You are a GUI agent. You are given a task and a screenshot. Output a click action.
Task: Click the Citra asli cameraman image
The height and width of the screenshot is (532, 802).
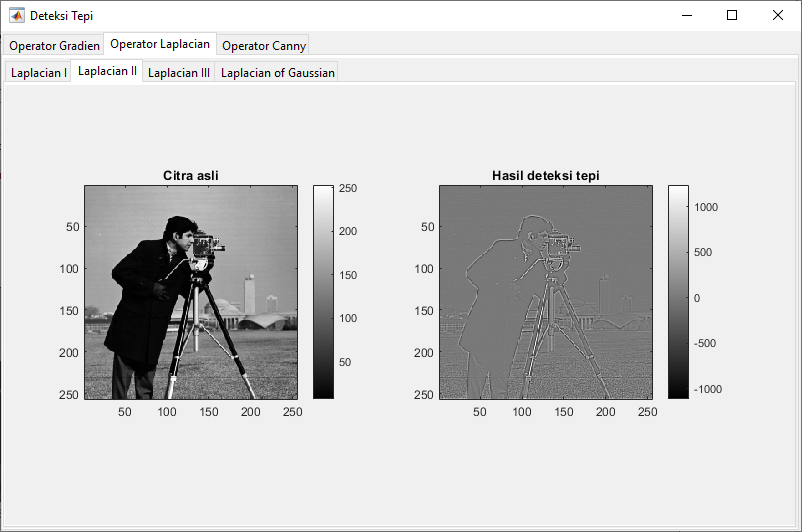tap(190, 292)
